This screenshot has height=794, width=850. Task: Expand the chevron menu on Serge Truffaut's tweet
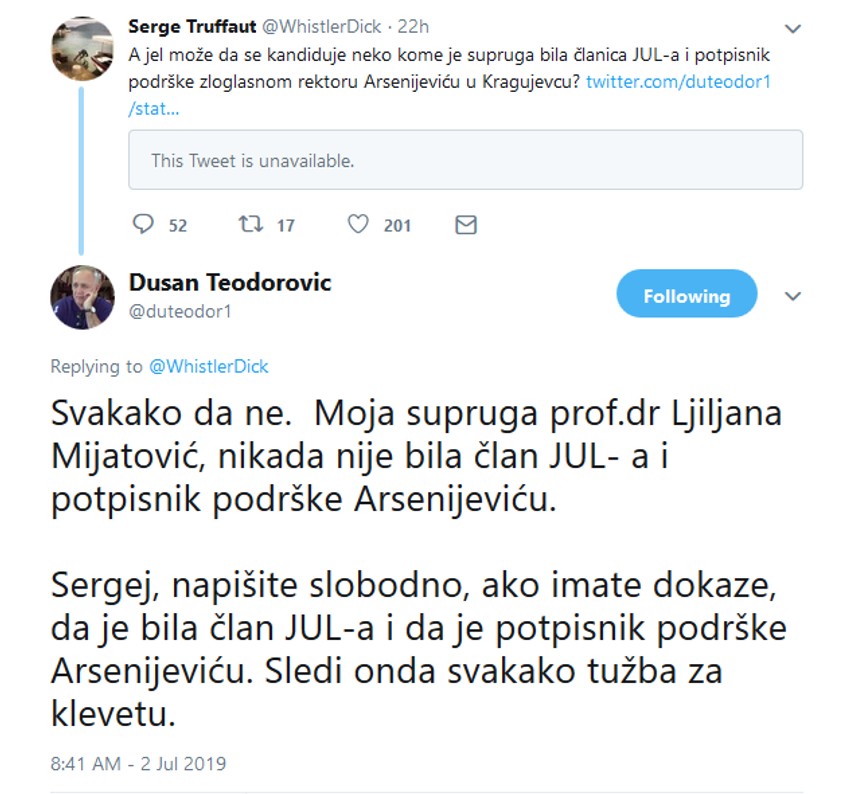click(x=792, y=28)
